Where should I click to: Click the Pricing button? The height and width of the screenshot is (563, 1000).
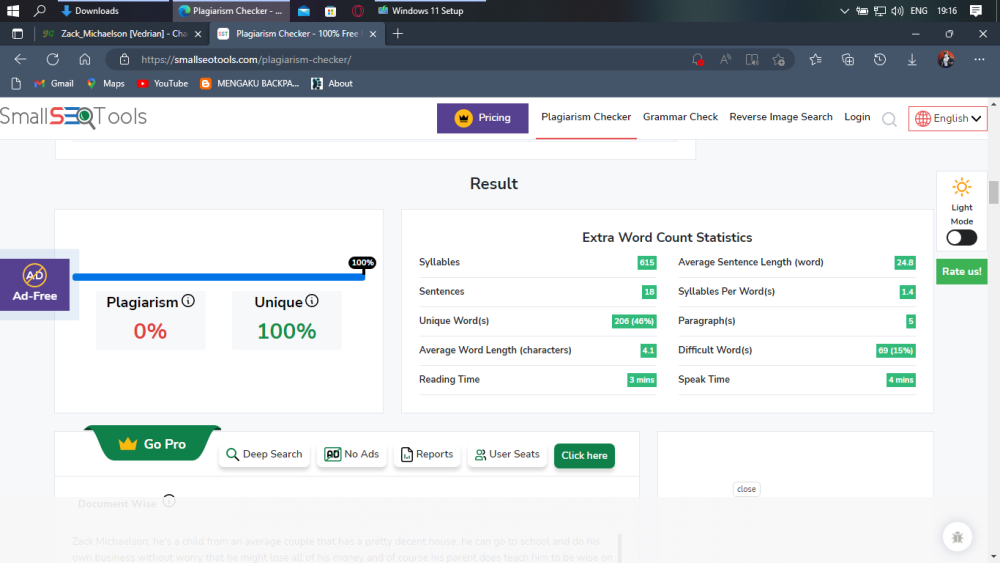pos(482,118)
